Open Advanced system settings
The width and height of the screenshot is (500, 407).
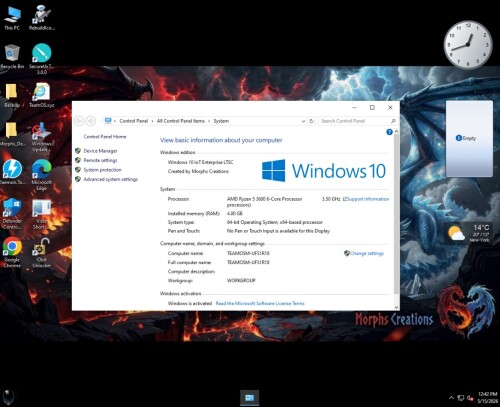(x=110, y=179)
